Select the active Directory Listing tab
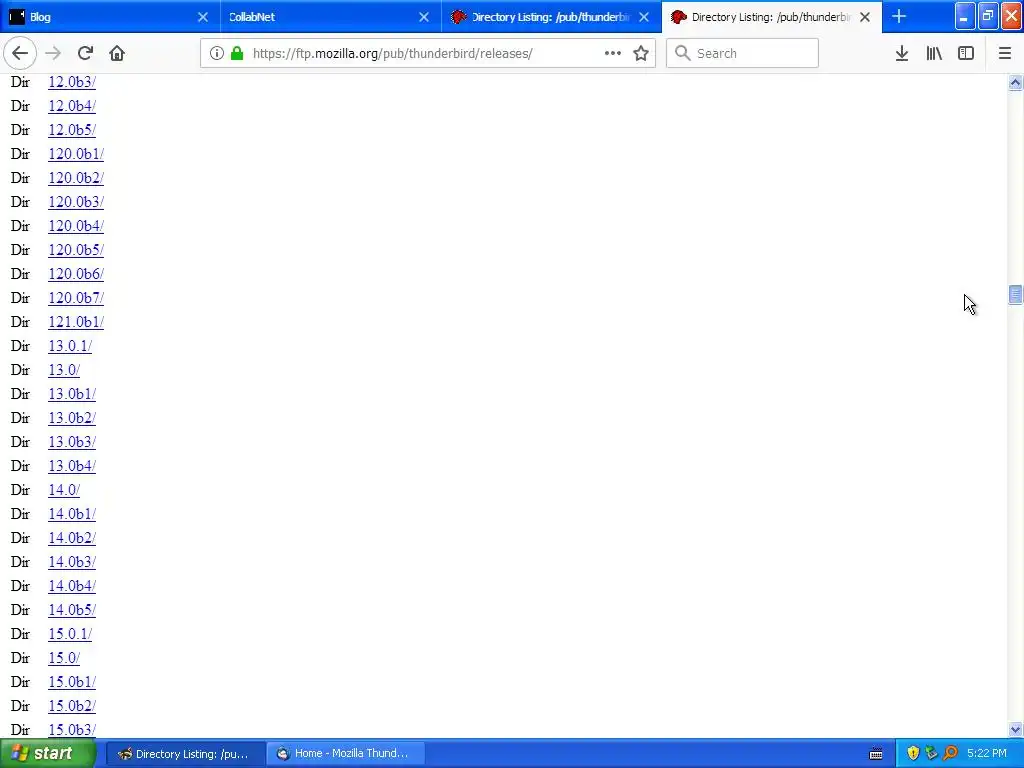This screenshot has width=1024, height=768. pyautogui.click(x=771, y=17)
